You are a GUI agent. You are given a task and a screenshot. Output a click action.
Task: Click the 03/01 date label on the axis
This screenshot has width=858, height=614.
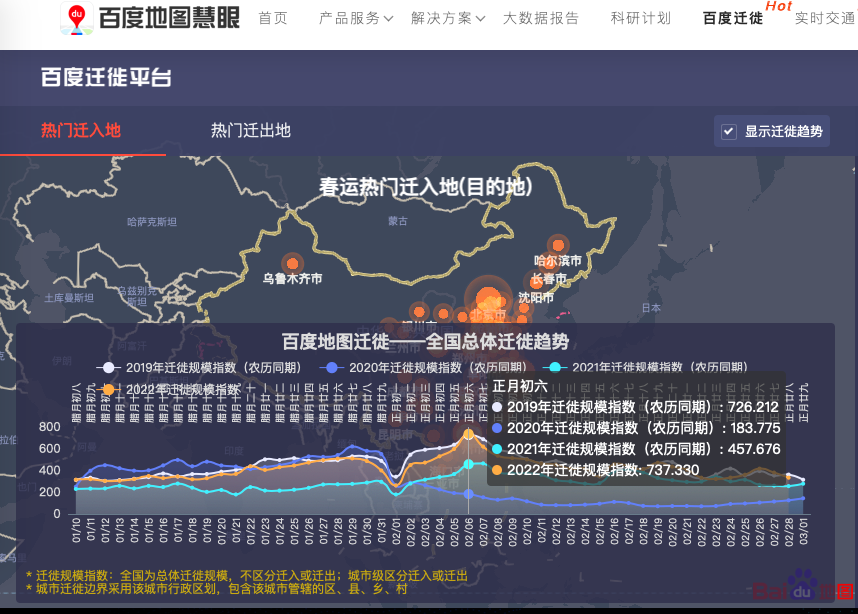(x=803, y=530)
